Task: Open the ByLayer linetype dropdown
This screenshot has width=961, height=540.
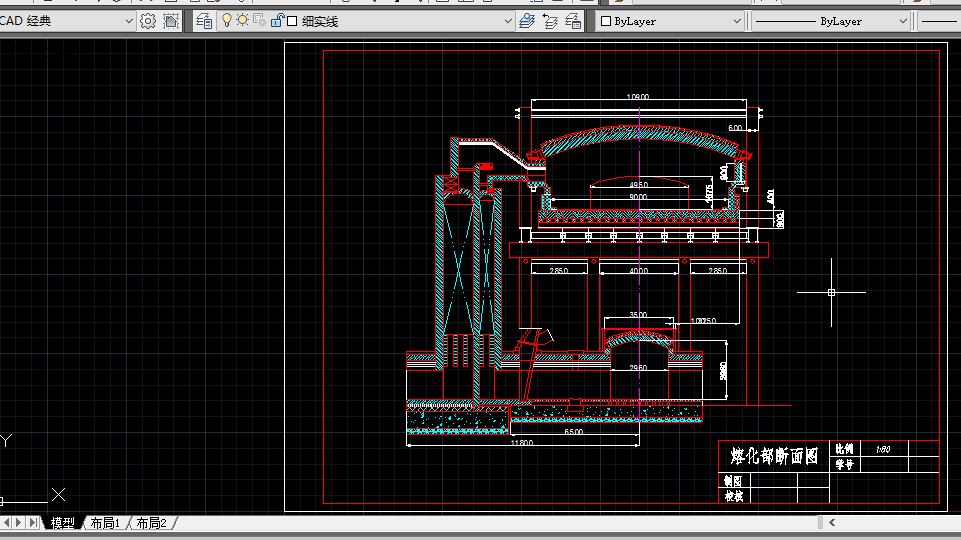Action: point(903,21)
